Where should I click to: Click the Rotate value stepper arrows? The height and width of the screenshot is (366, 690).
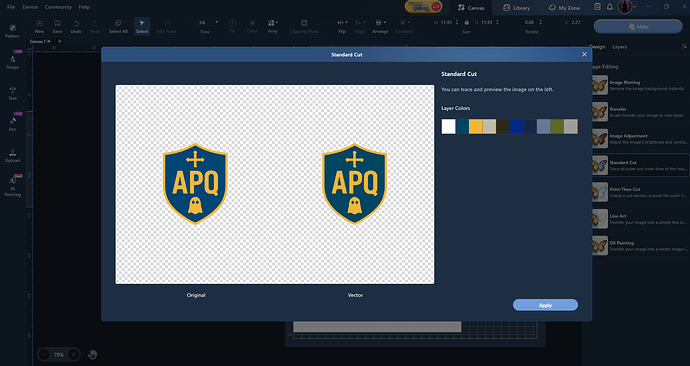[x=540, y=22]
